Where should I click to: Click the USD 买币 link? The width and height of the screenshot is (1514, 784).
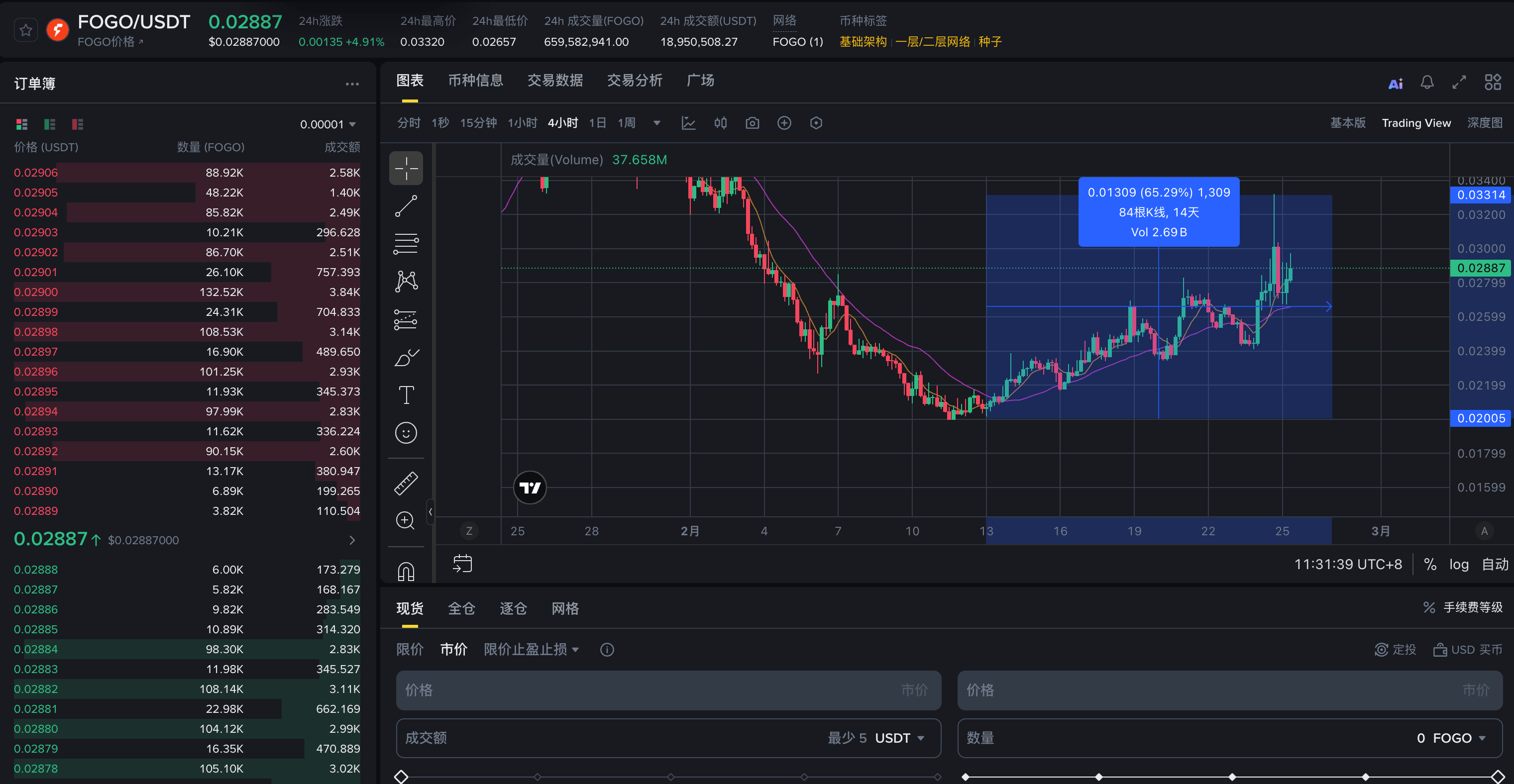(x=1468, y=650)
